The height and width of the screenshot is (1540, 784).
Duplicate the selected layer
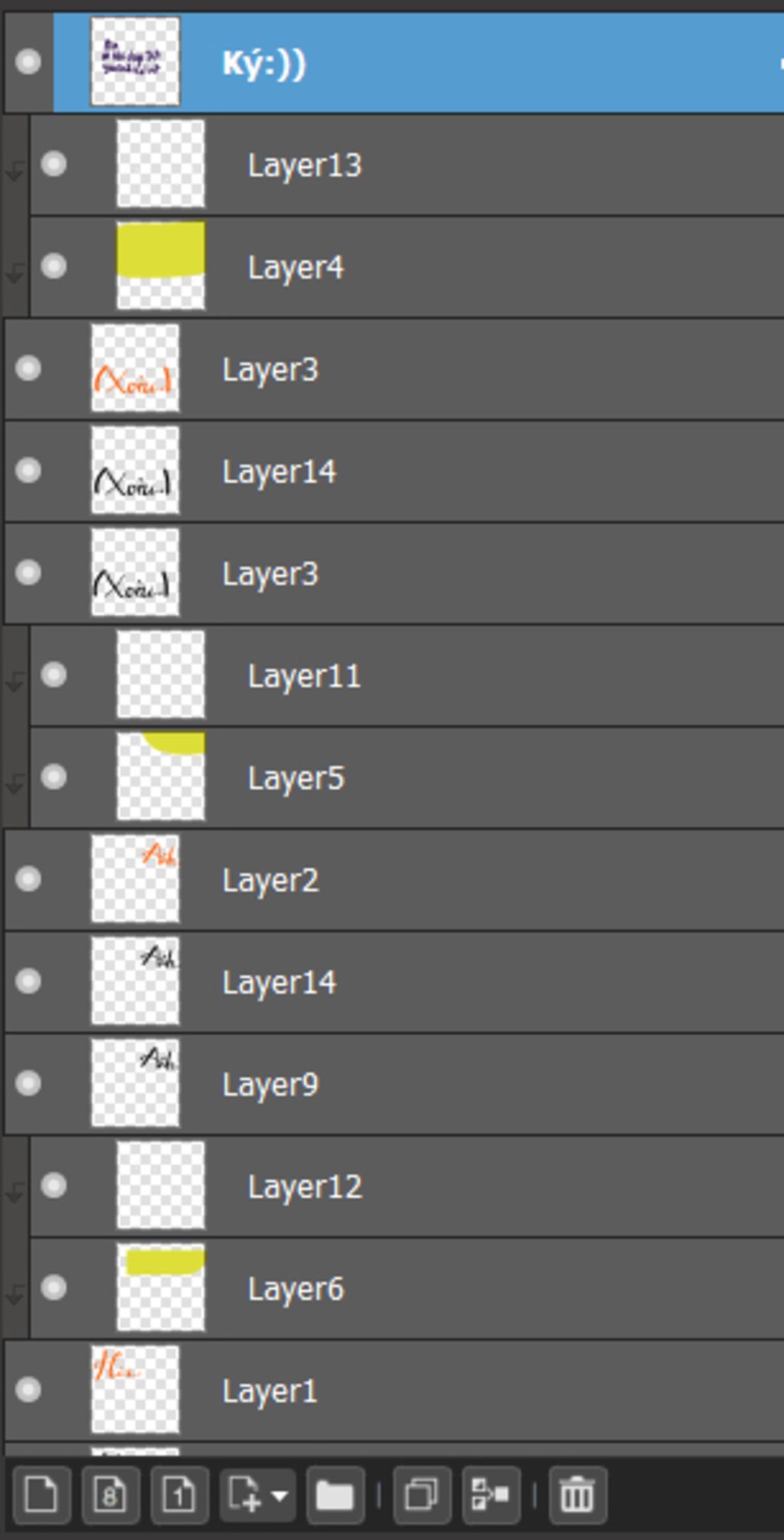point(422,1494)
